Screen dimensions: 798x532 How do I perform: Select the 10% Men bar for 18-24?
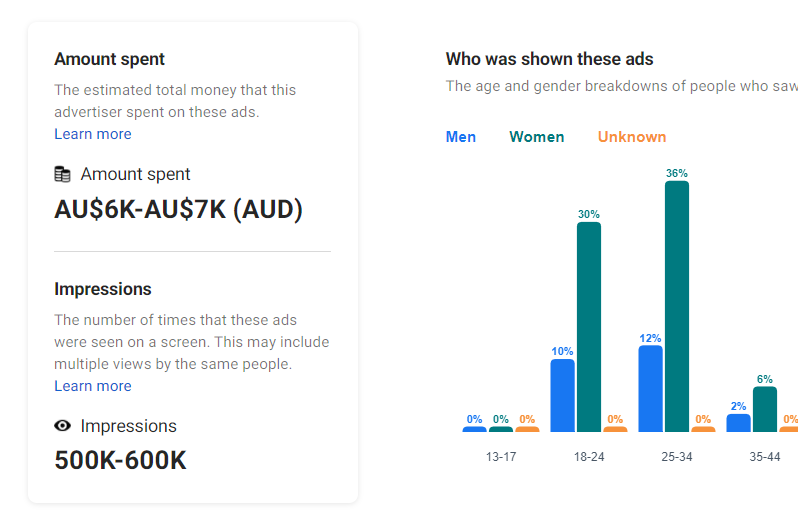click(562, 396)
